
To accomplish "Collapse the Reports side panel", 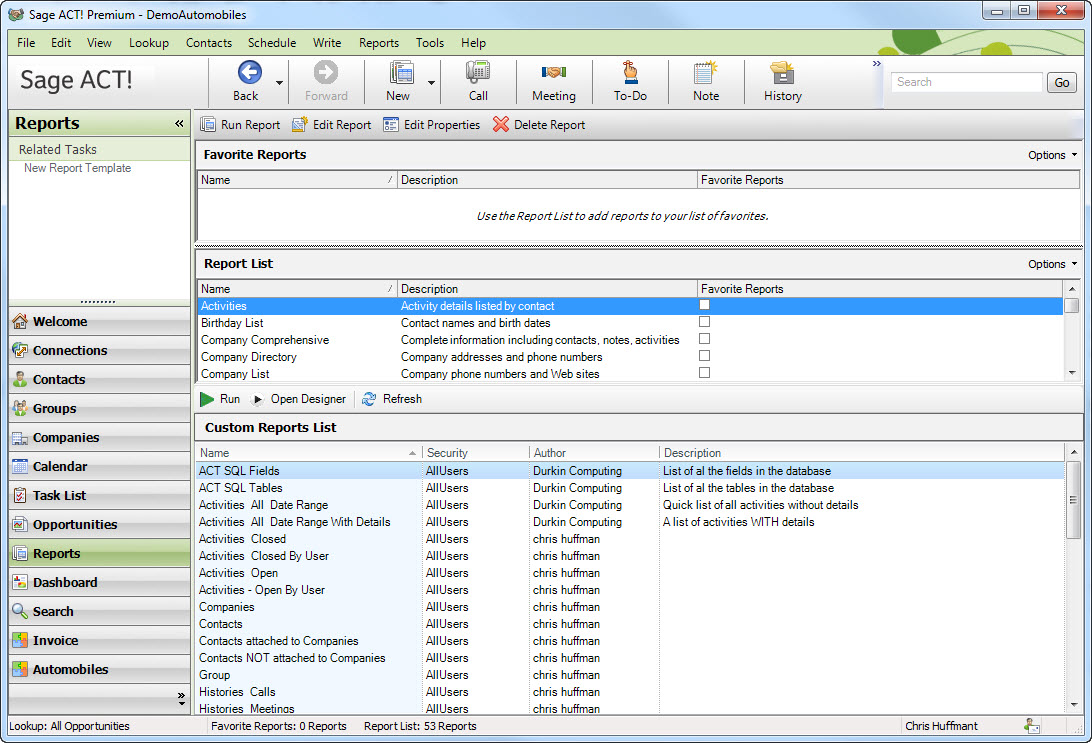I will [x=179, y=123].
